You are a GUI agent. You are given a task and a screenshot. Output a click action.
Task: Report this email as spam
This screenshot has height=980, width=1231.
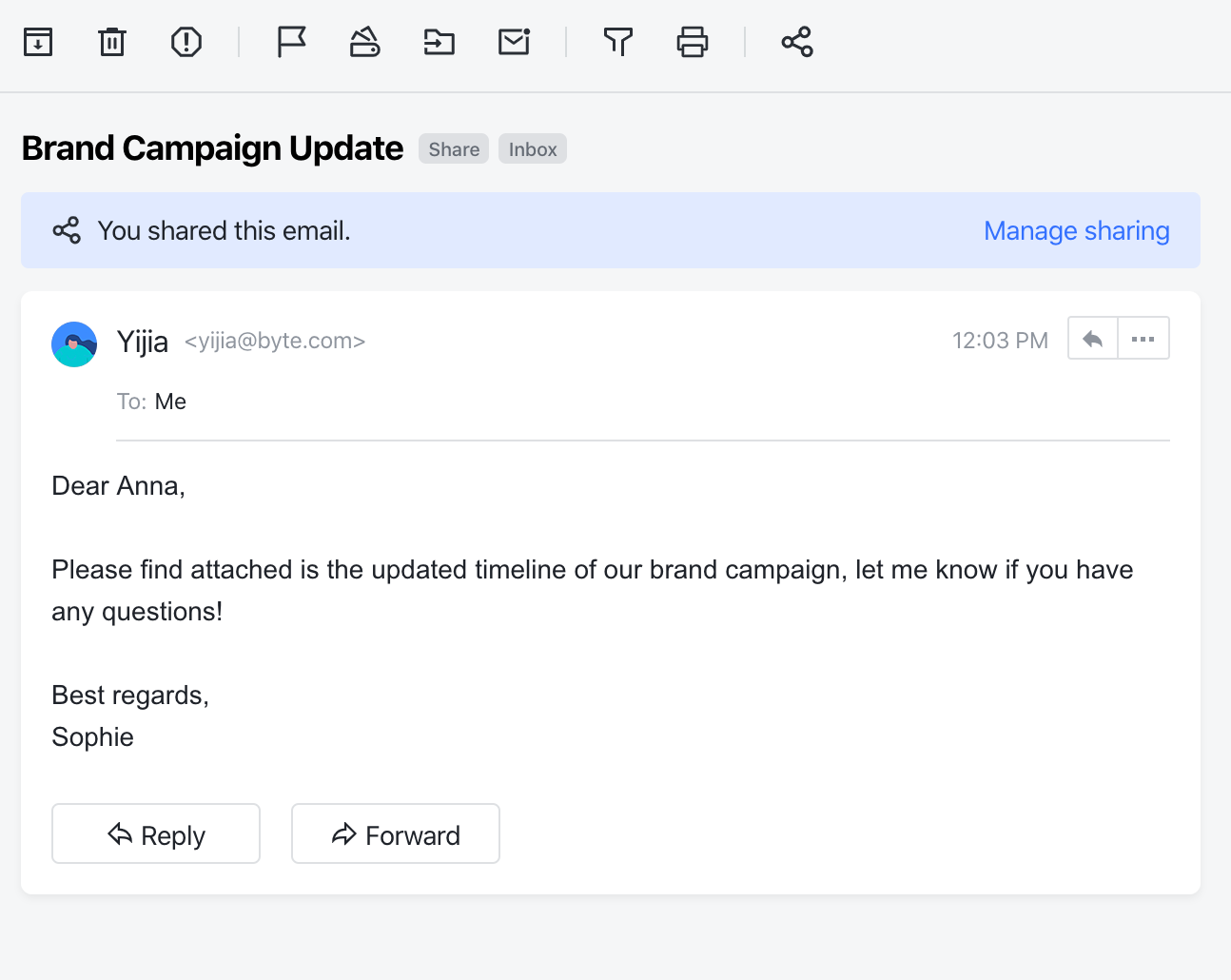(186, 42)
